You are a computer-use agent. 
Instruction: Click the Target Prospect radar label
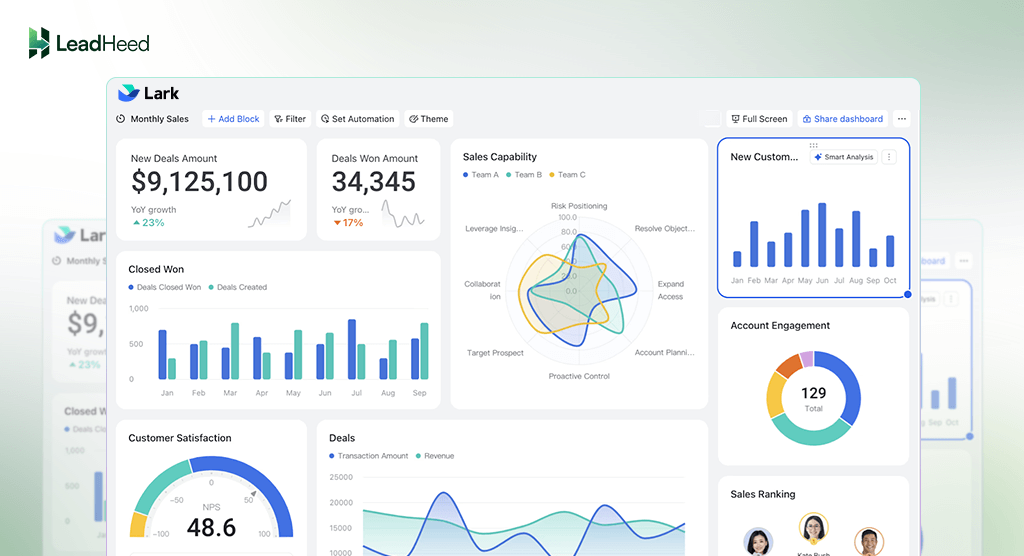coord(495,353)
